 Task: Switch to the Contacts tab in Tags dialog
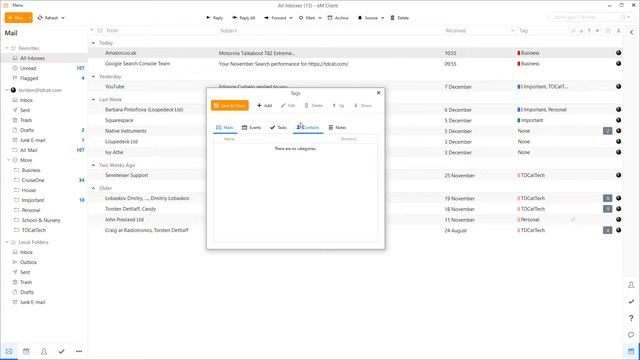308,127
